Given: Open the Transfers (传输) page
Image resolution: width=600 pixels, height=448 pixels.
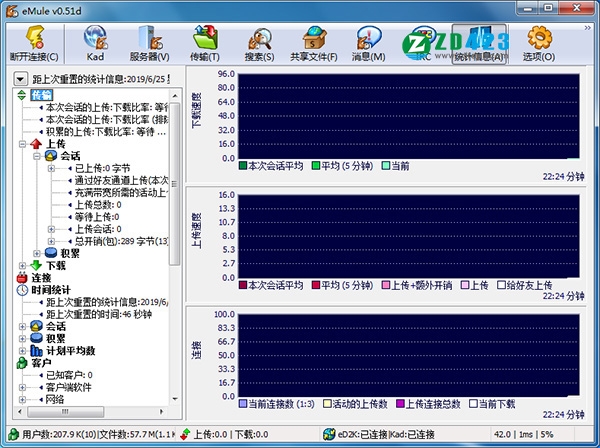Looking at the screenshot, I should [x=207, y=43].
